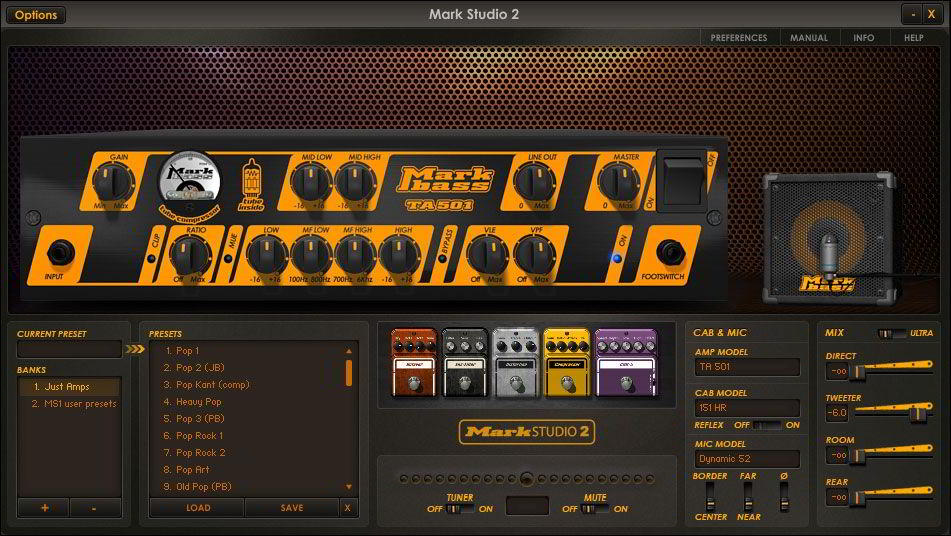Screen dimensions: 951x536
Task: Click the LOAD preset button
Action: pos(198,508)
